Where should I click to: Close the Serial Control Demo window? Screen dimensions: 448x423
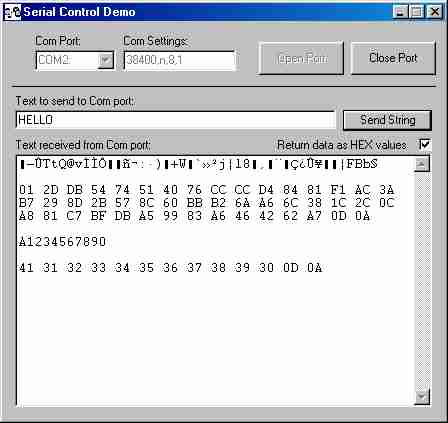434,12
